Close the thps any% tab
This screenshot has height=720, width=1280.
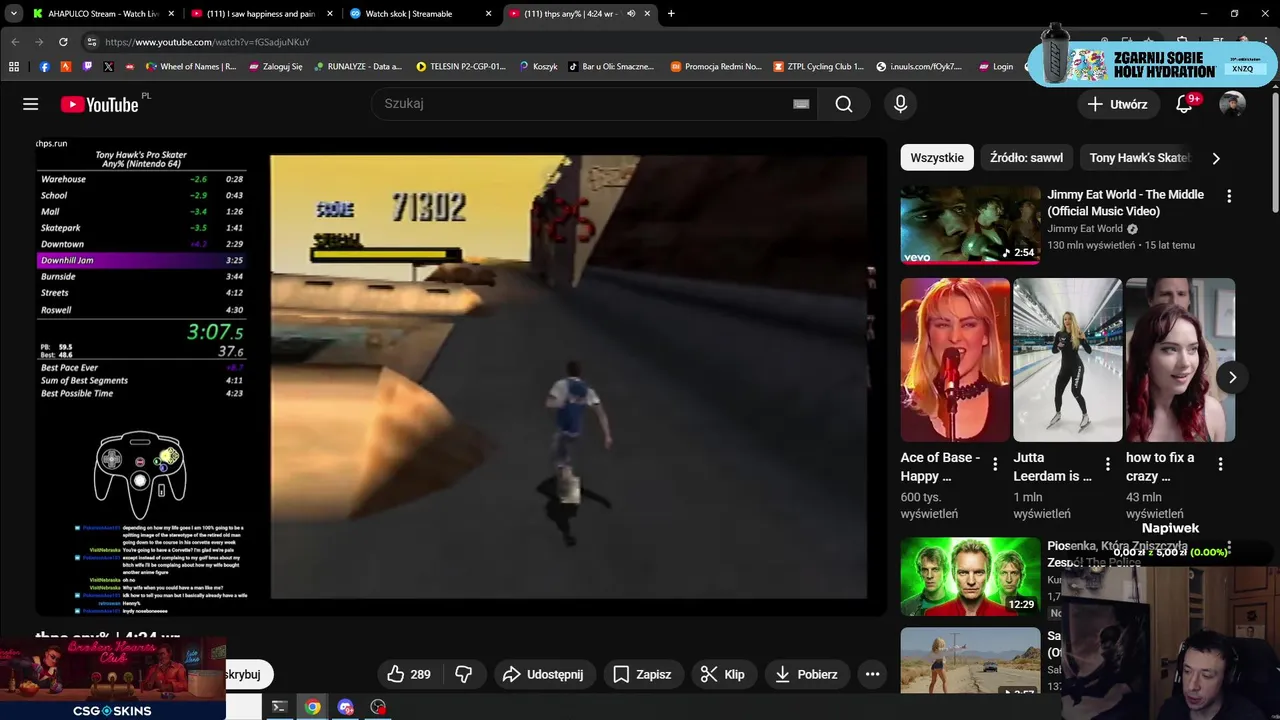tap(648, 14)
